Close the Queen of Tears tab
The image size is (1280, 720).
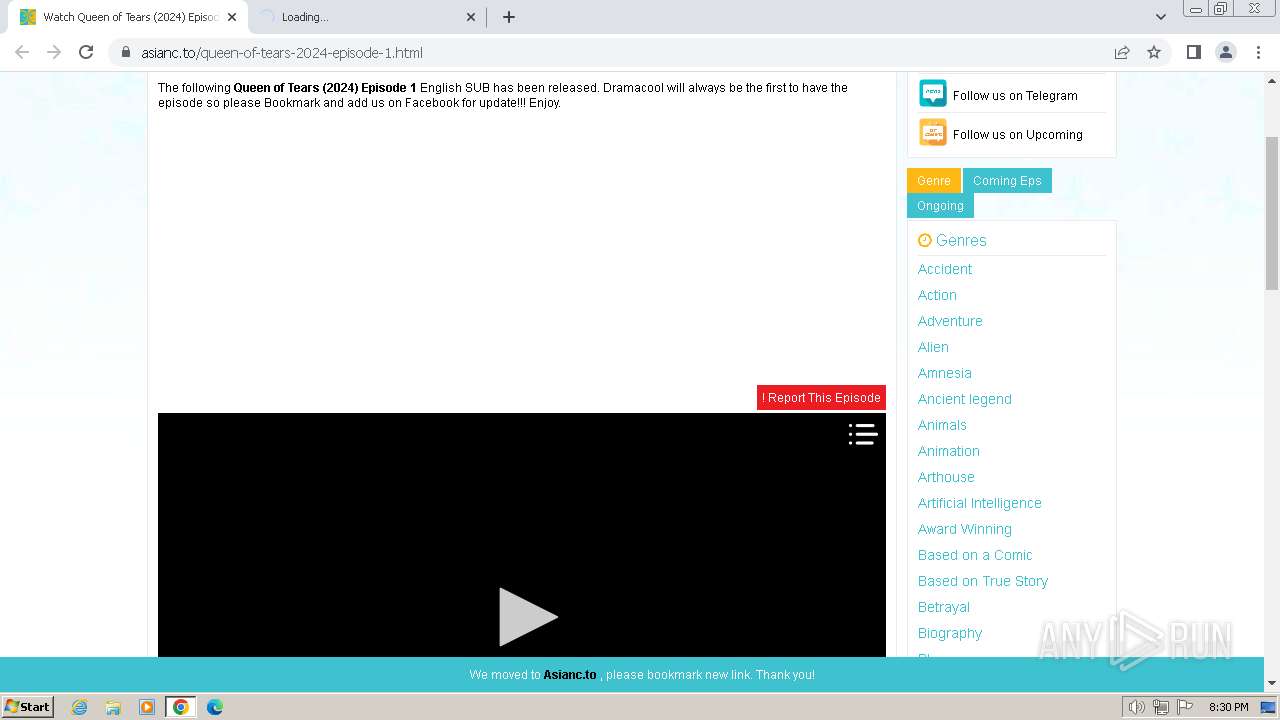(x=232, y=17)
